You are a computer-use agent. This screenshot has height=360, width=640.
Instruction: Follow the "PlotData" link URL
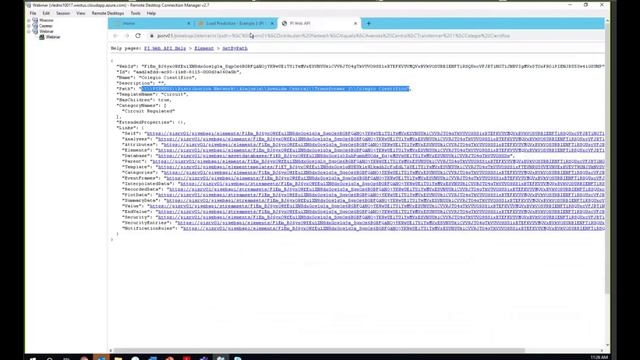[x=380, y=195]
